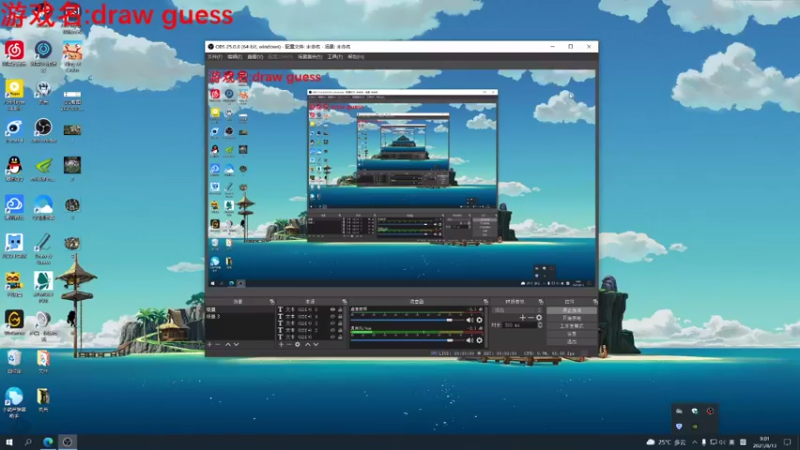Click the desktop audio volume slider
This screenshot has height=450, width=800.
click(407, 320)
